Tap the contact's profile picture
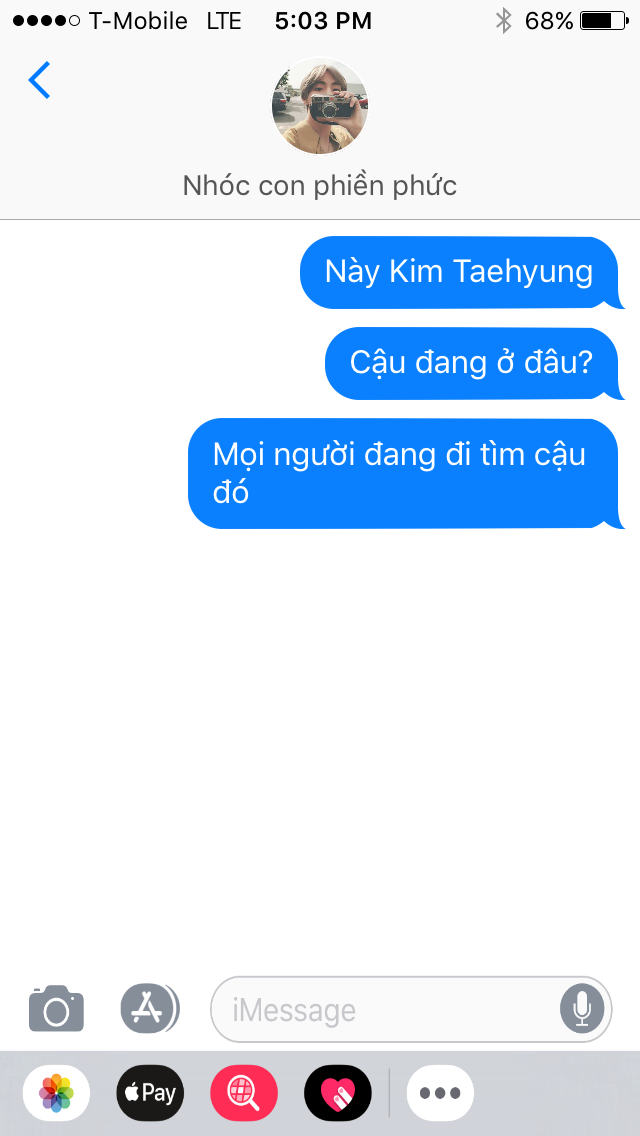The width and height of the screenshot is (640, 1136). coord(320,106)
